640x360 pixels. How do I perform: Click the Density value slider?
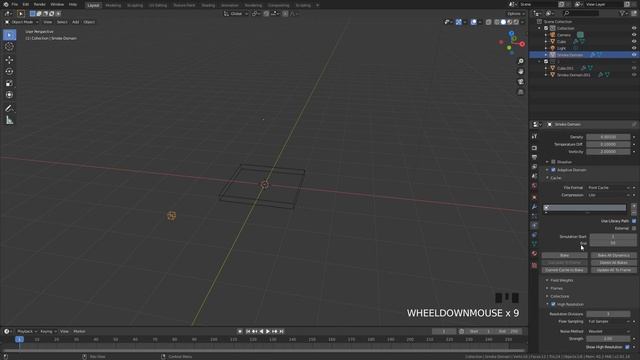click(x=609, y=137)
